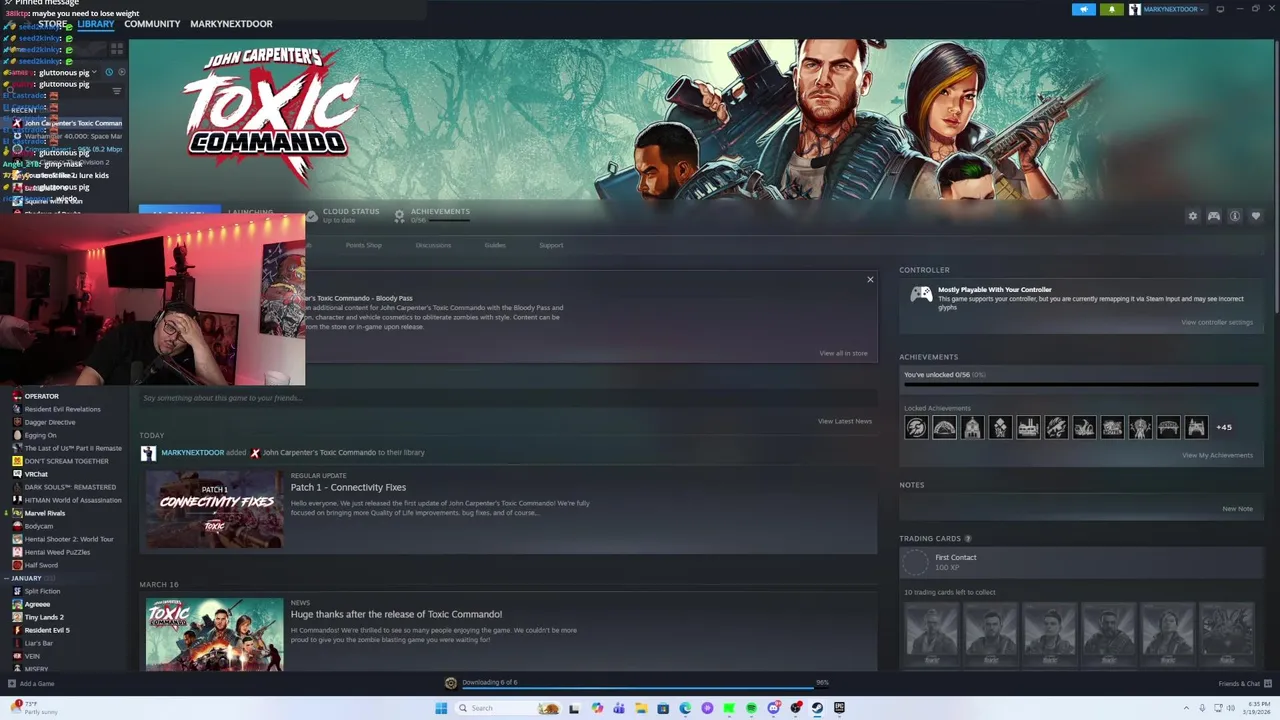Select Resident Evil Revelations in library
The image size is (1280, 720).
(62, 409)
